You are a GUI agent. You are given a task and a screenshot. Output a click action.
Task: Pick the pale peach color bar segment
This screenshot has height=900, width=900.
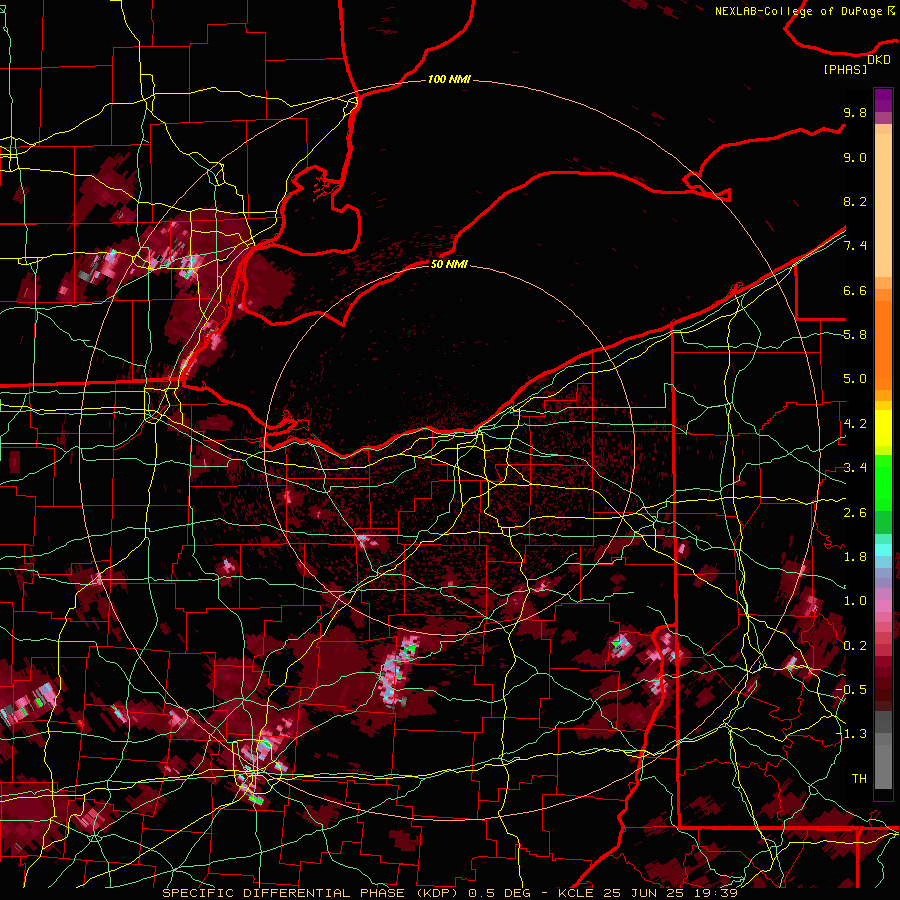[883, 207]
